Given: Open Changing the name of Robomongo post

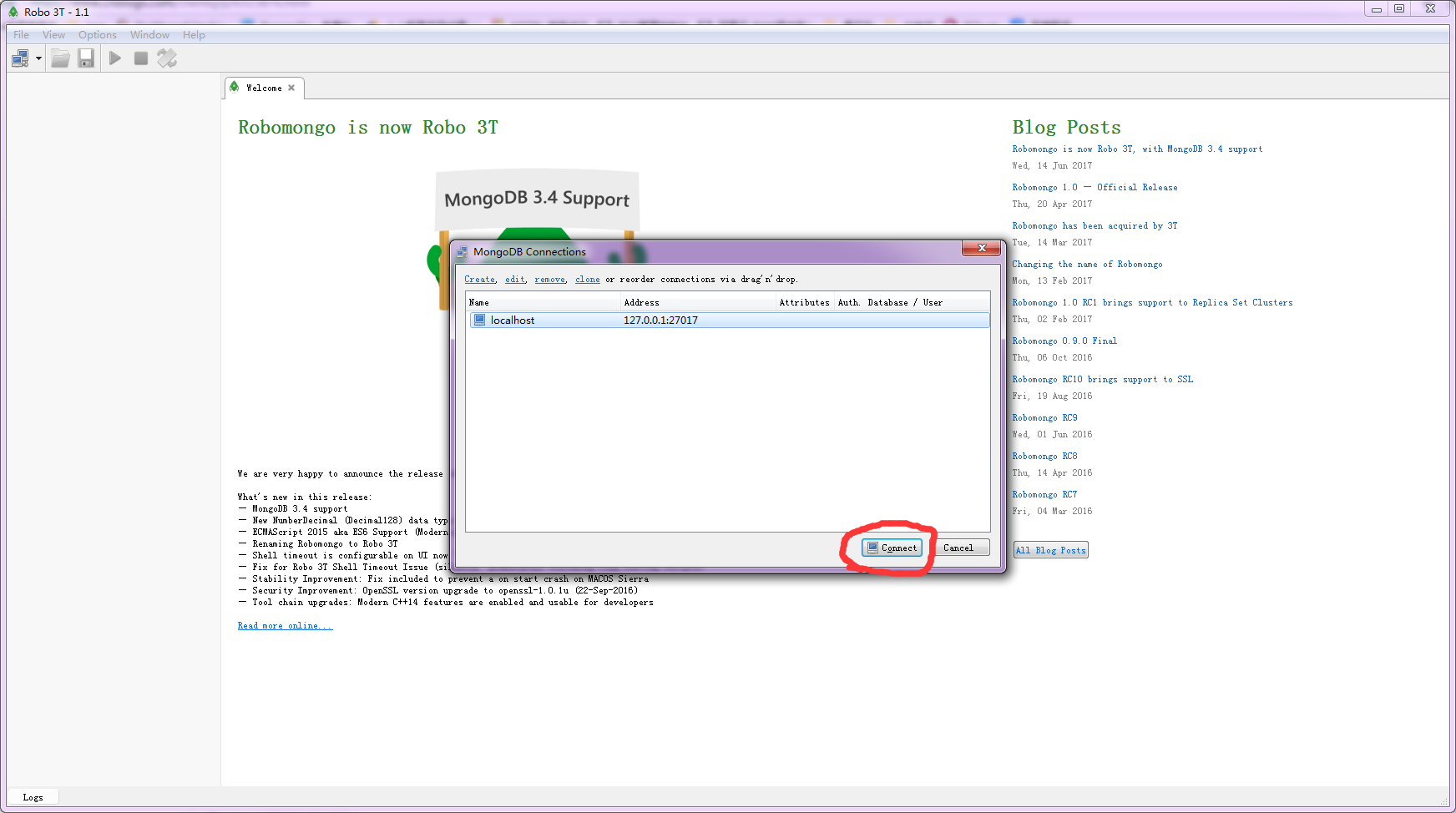Looking at the screenshot, I should 1087,265.
